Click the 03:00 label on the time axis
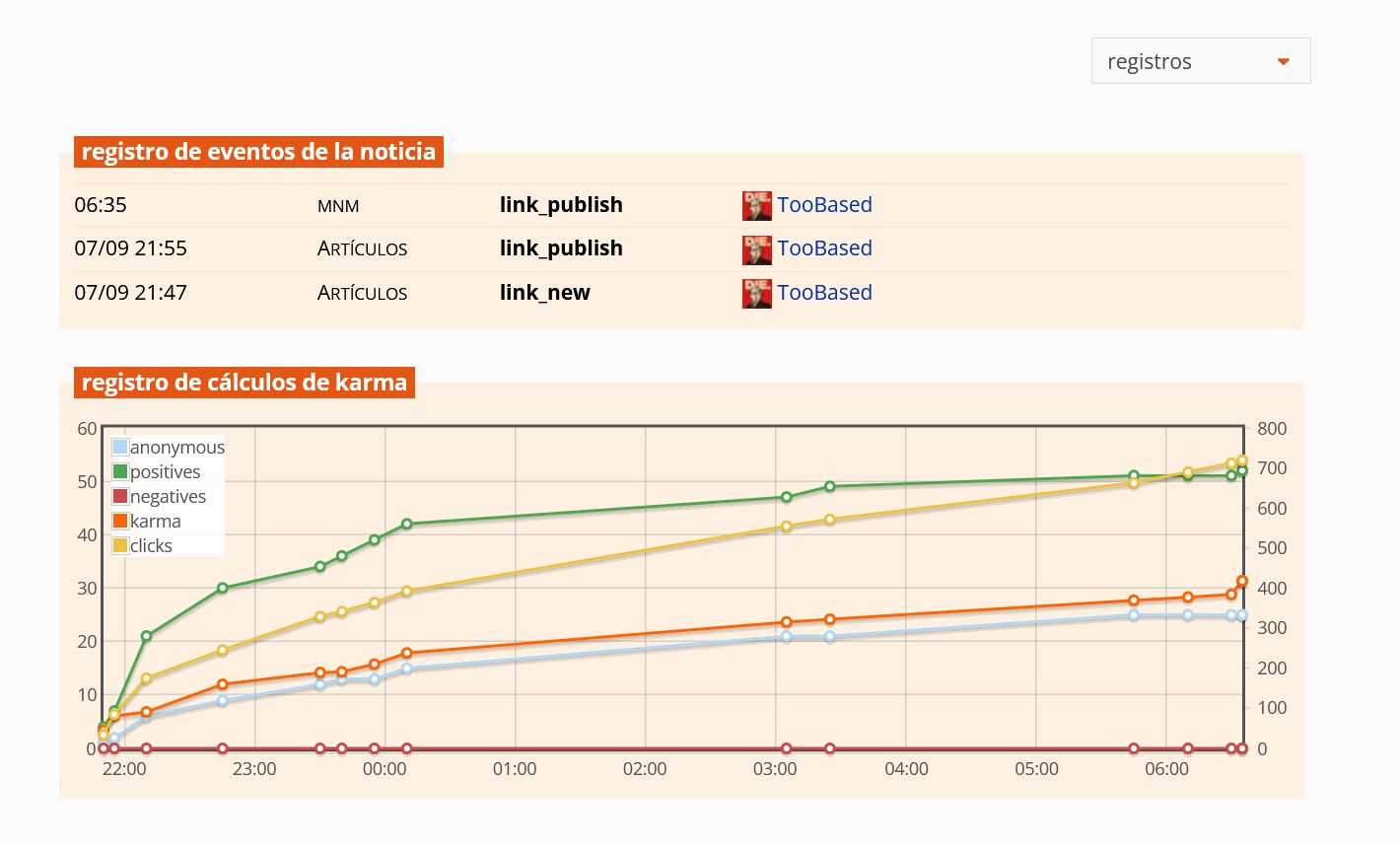This screenshot has height=846, width=1400. (x=775, y=769)
